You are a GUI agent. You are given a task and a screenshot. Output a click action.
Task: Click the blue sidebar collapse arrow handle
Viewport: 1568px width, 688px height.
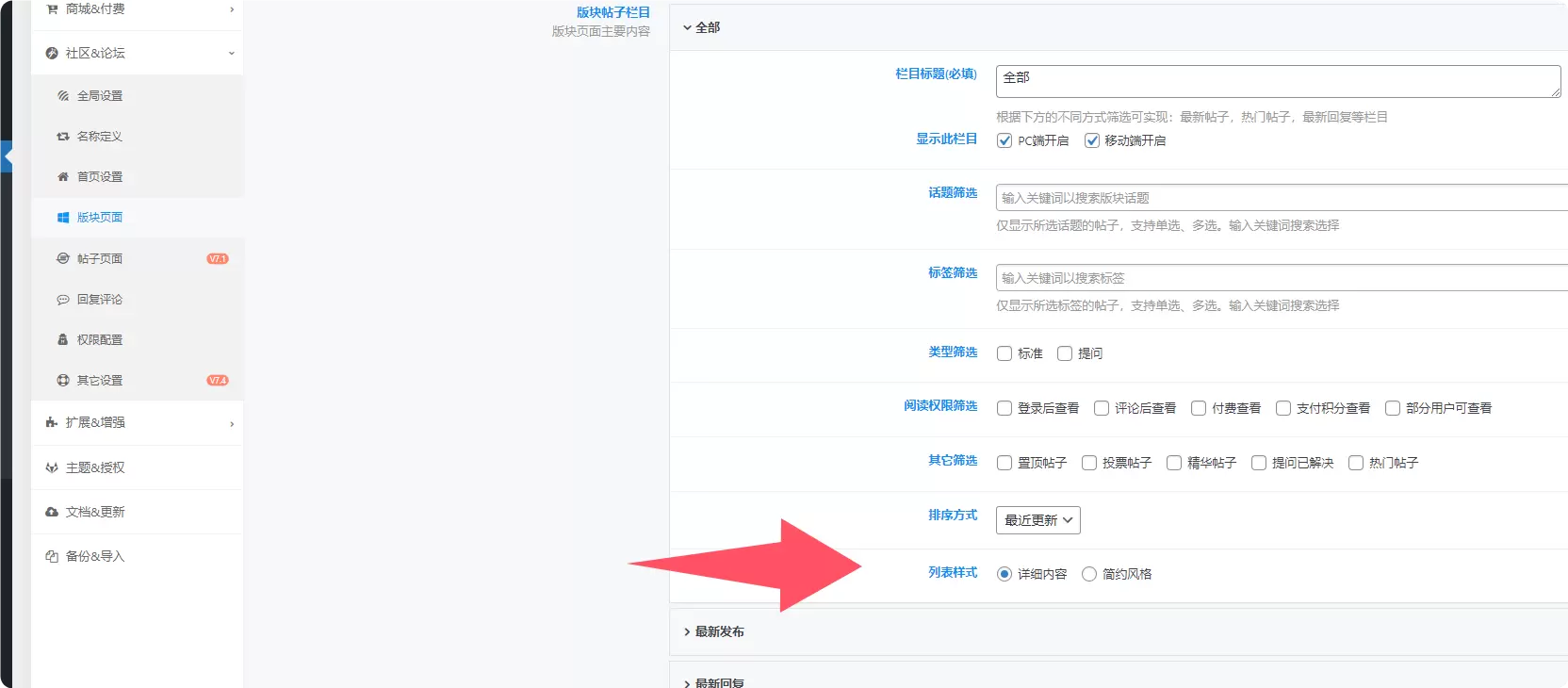tap(7, 156)
